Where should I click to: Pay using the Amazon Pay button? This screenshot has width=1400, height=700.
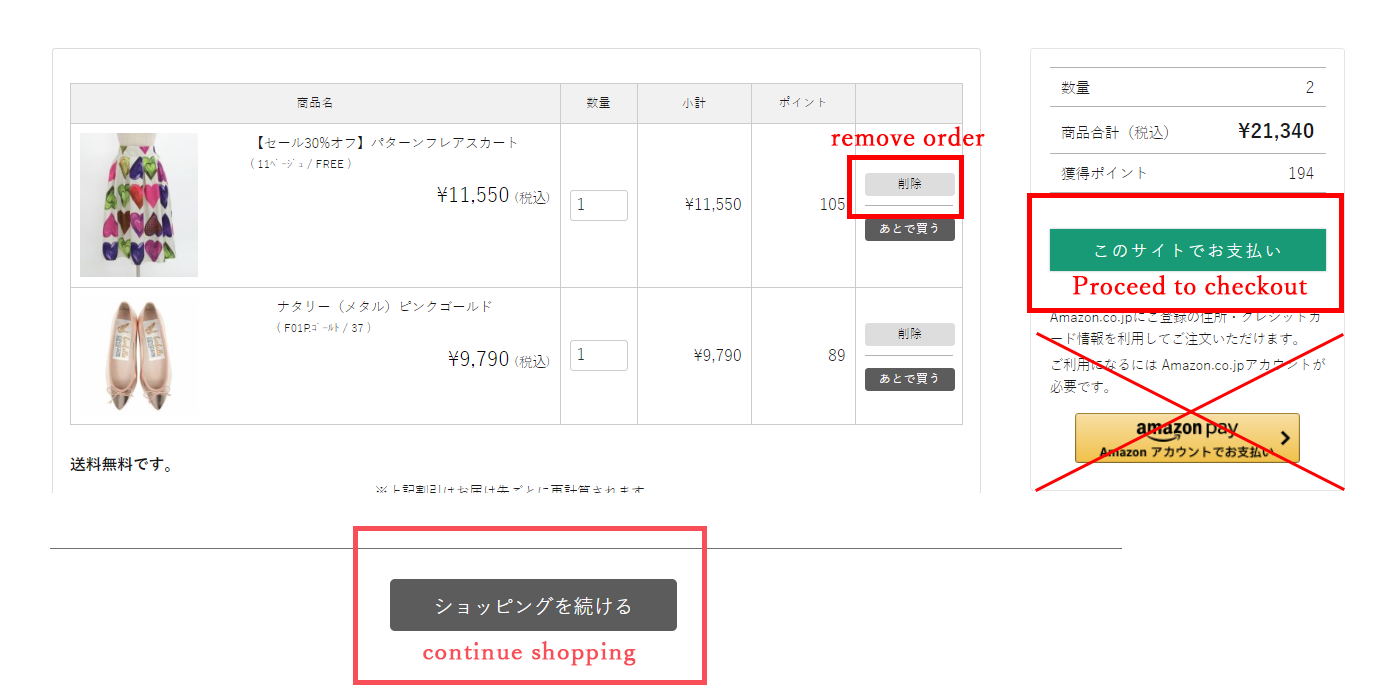(x=1187, y=438)
